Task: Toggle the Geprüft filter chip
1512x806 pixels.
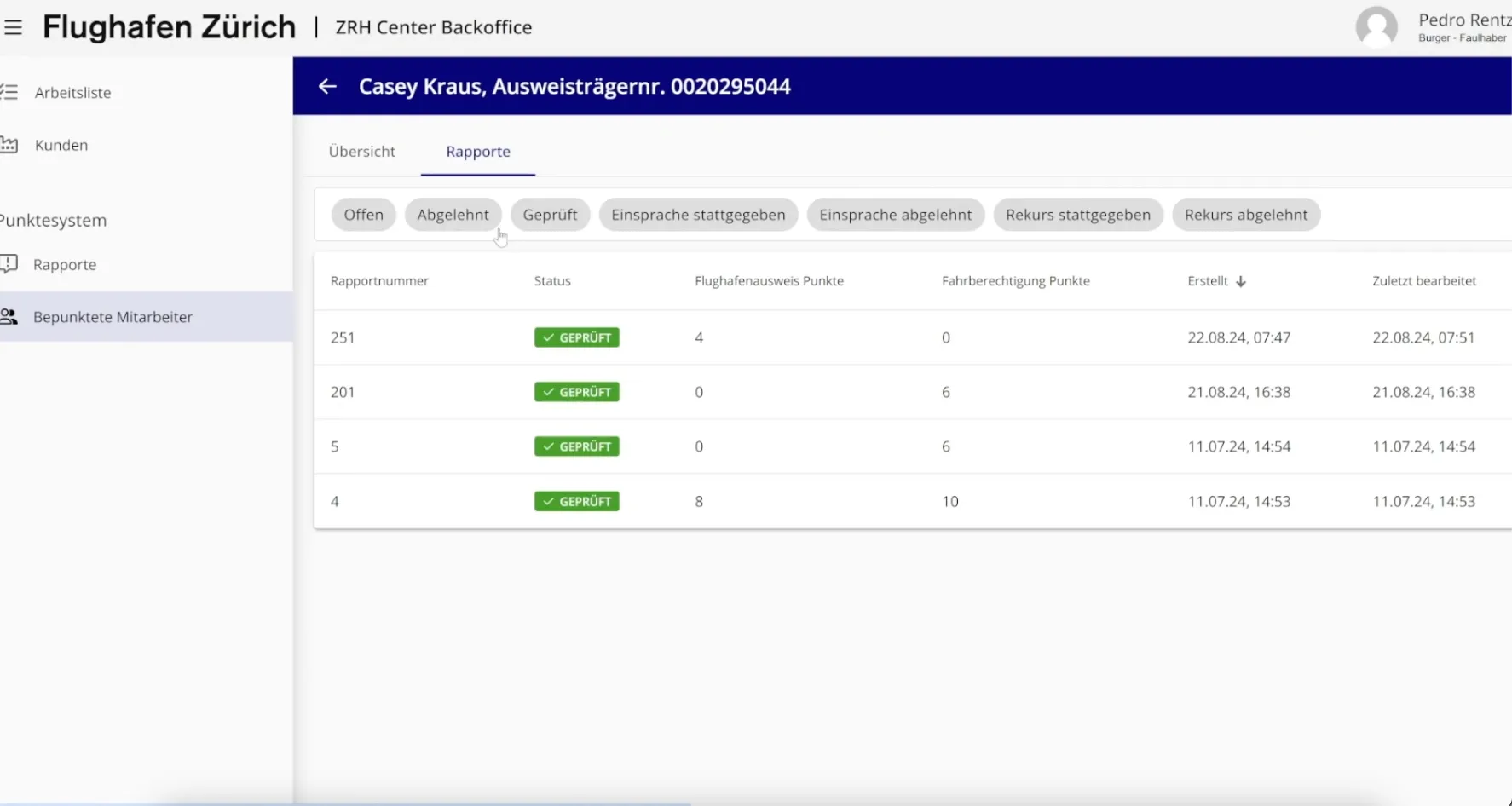Action: [551, 215]
